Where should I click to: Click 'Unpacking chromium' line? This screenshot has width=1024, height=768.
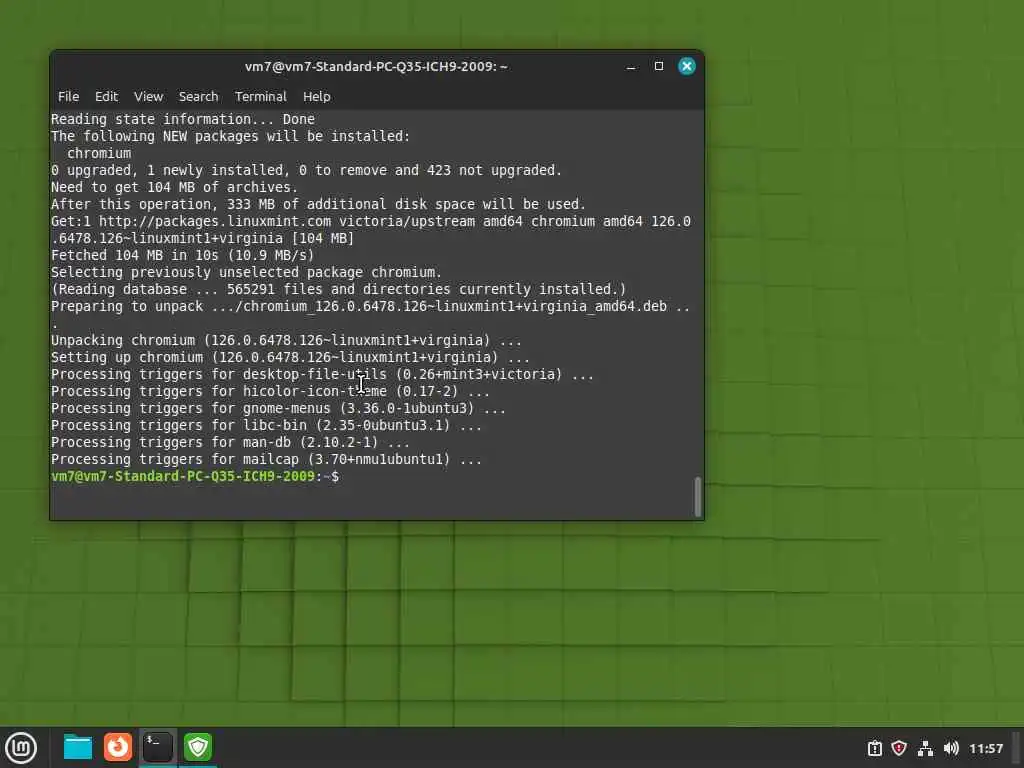(x=287, y=340)
